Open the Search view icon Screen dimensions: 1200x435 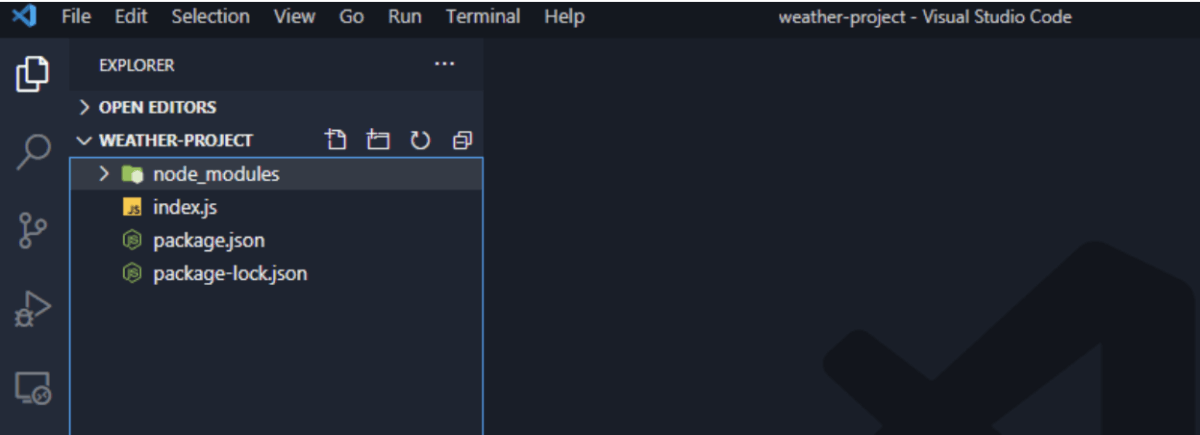click(x=32, y=151)
